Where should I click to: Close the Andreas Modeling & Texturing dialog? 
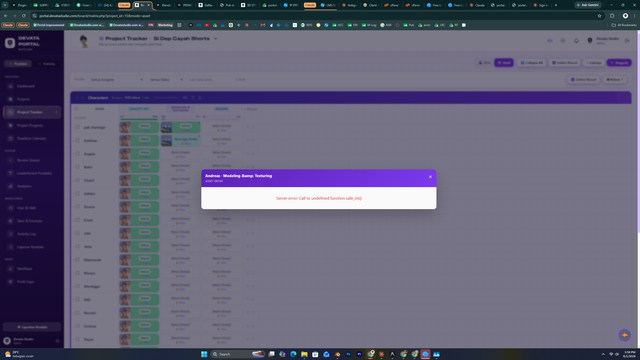click(x=430, y=177)
